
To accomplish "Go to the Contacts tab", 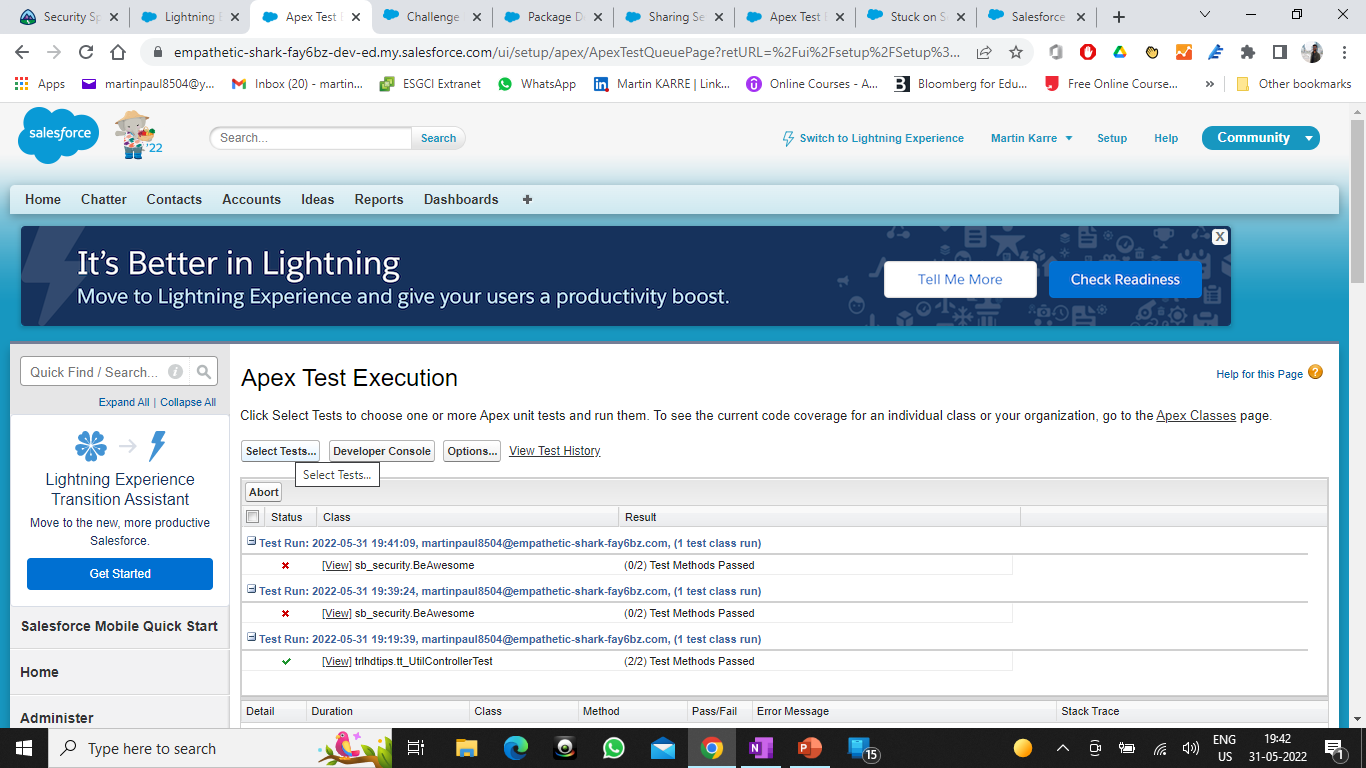I will pyautogui.click(x=174, y=200).
